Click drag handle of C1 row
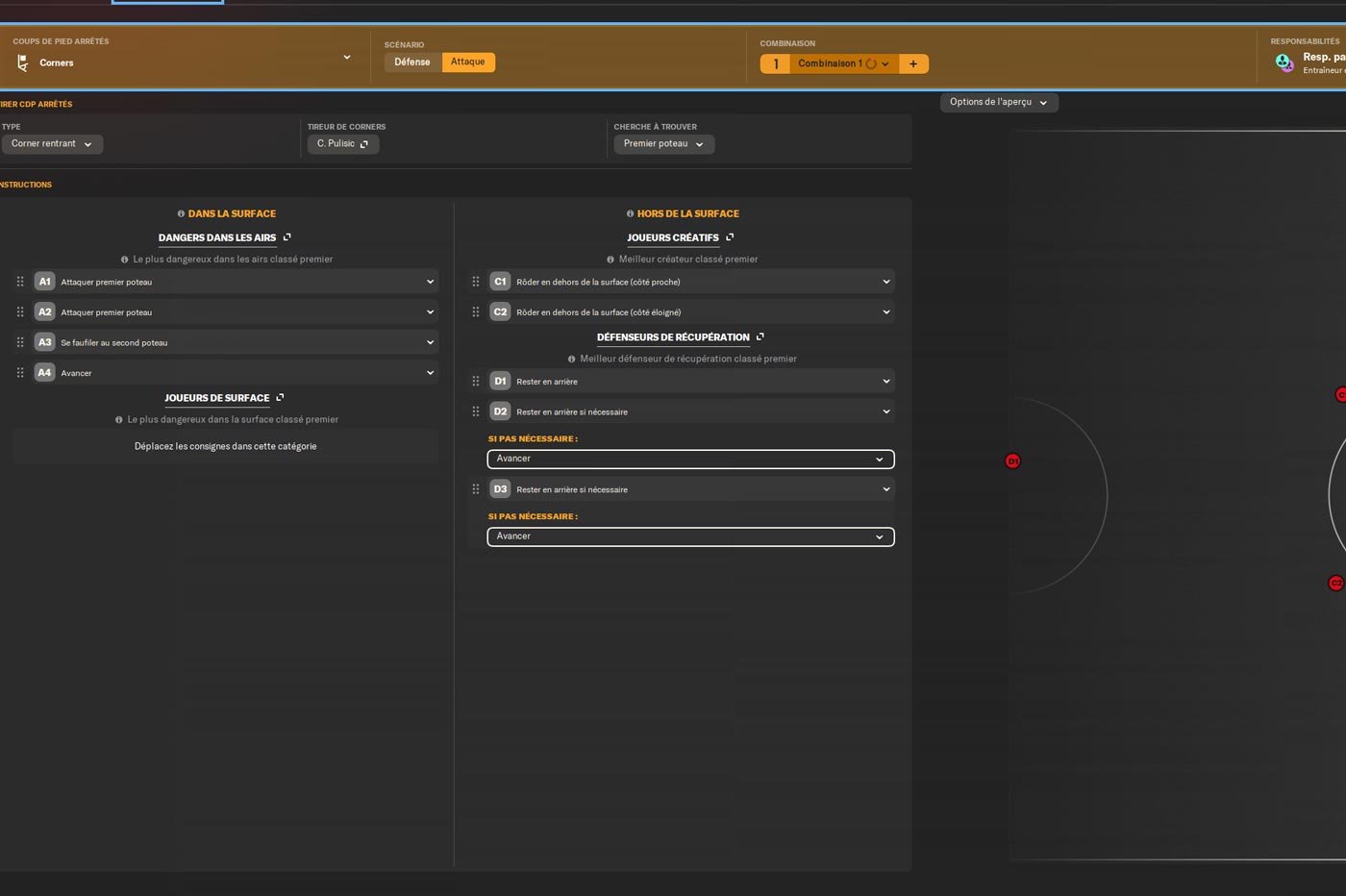The height and width of the screenshot is (896, 1346). [x=476, y=282]
